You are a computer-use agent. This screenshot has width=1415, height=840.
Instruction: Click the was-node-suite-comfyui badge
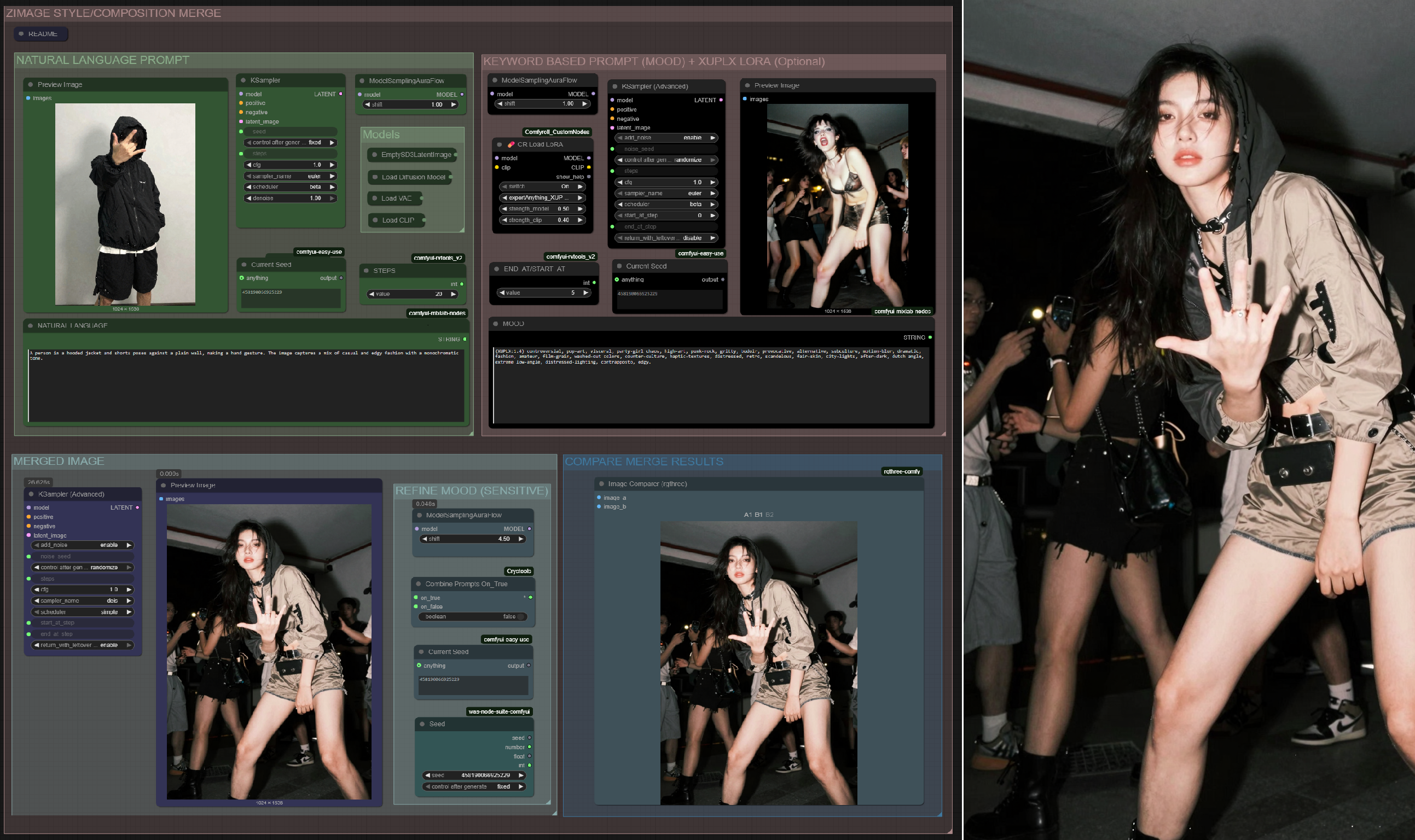click(x=499, y=711)
